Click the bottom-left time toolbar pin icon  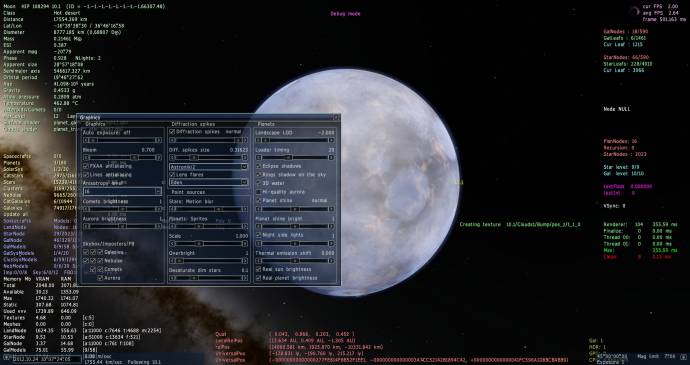6,358
